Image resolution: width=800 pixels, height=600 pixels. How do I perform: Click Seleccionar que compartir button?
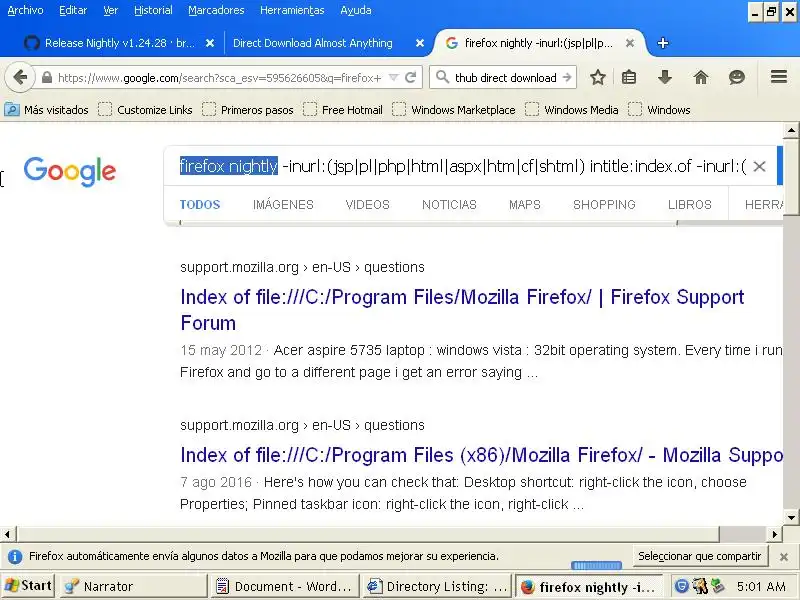coord(699,556)
